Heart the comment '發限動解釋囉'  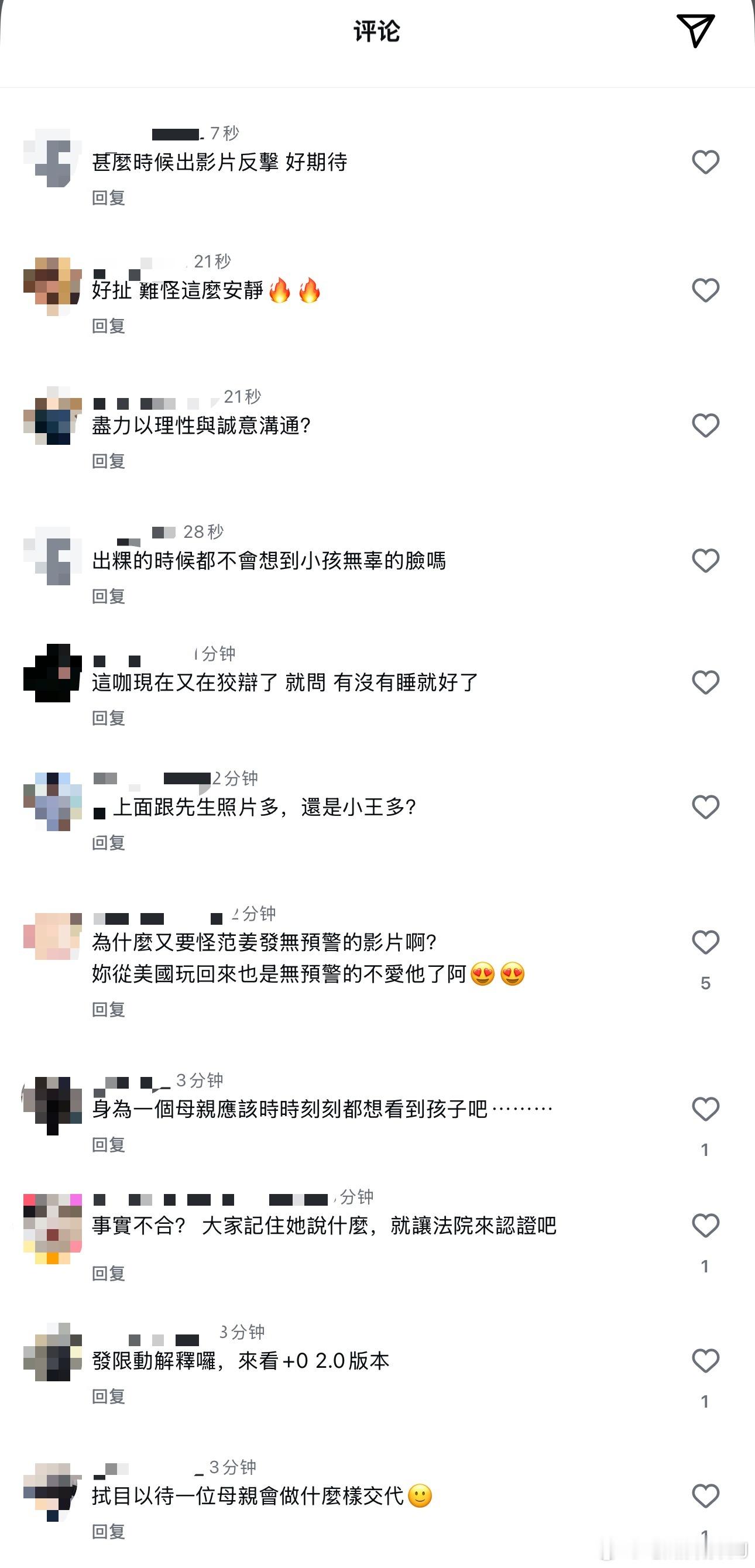click(706, 1360)
